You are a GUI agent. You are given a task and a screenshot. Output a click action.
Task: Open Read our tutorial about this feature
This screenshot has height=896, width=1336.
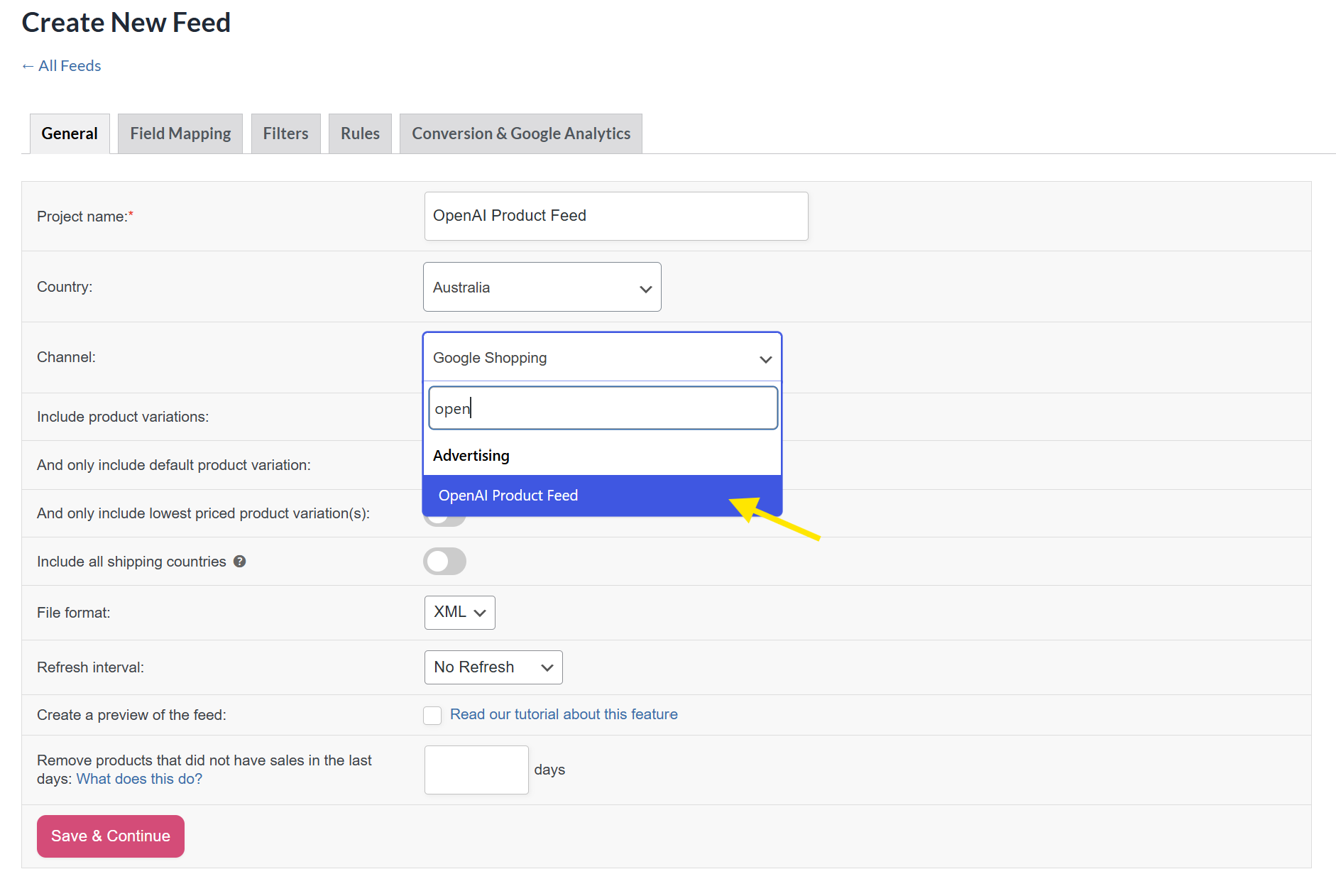[x=564, y=715]
